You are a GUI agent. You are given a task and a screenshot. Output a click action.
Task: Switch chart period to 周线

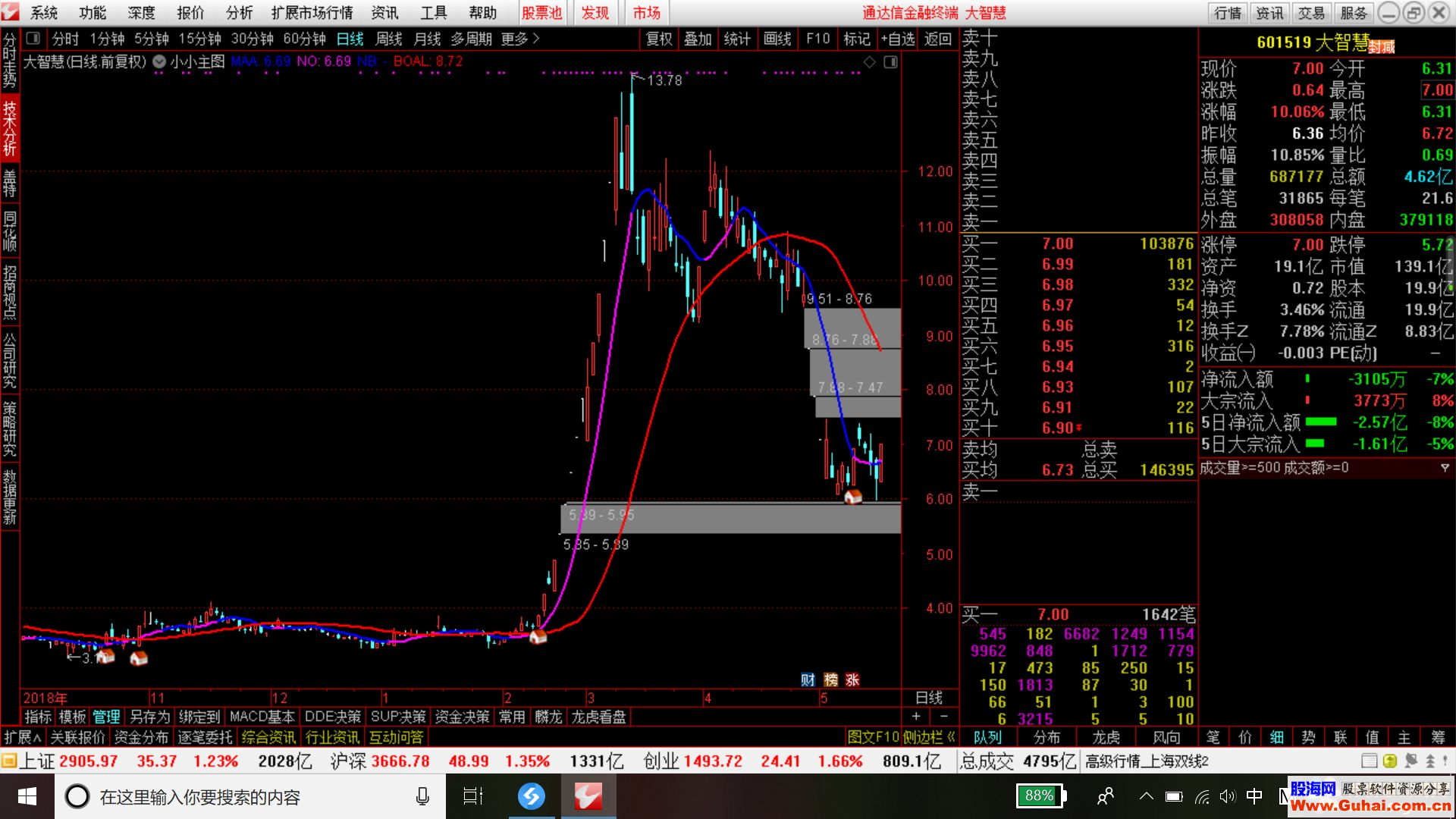388,39
